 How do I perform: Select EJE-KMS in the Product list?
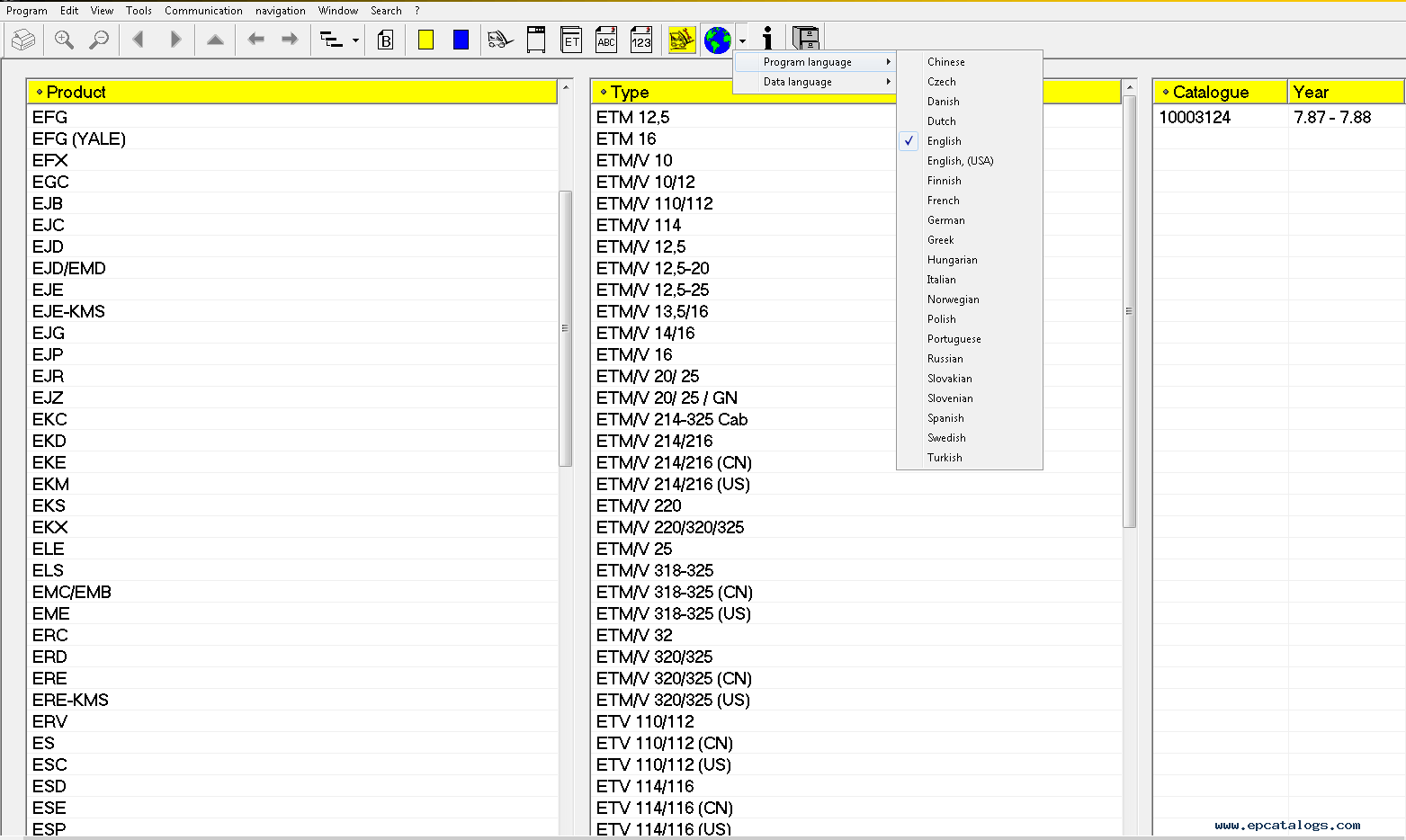pyautogui.click(x=68, y=311)
